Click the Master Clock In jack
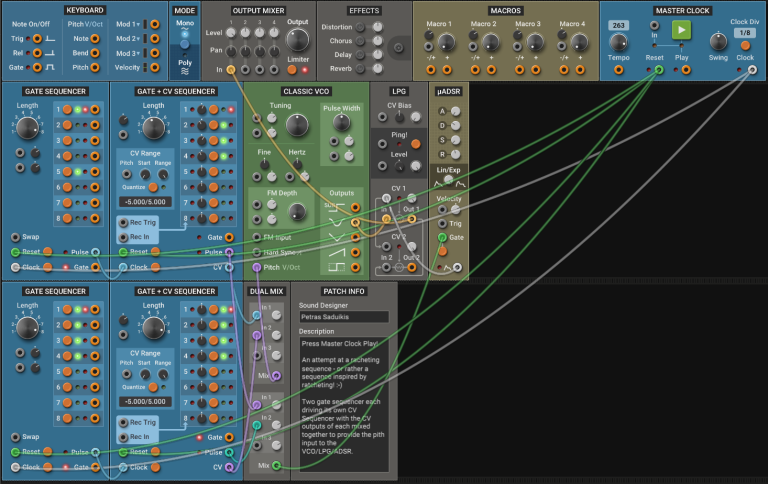This screenshot has width=768, height=484. [x=654, y=25]
